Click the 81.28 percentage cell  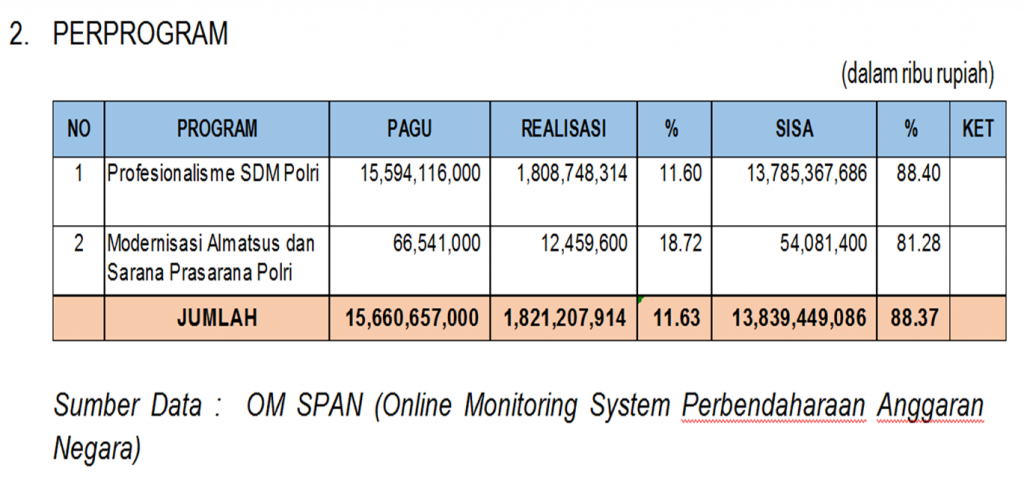click(918, 245)
